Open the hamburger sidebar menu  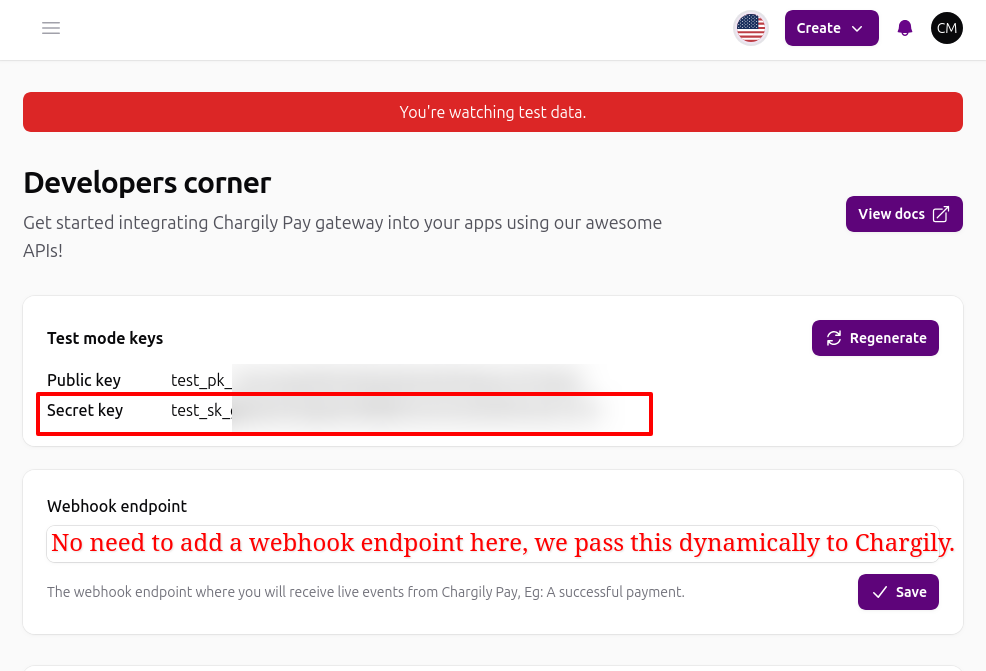coord(51,28)
